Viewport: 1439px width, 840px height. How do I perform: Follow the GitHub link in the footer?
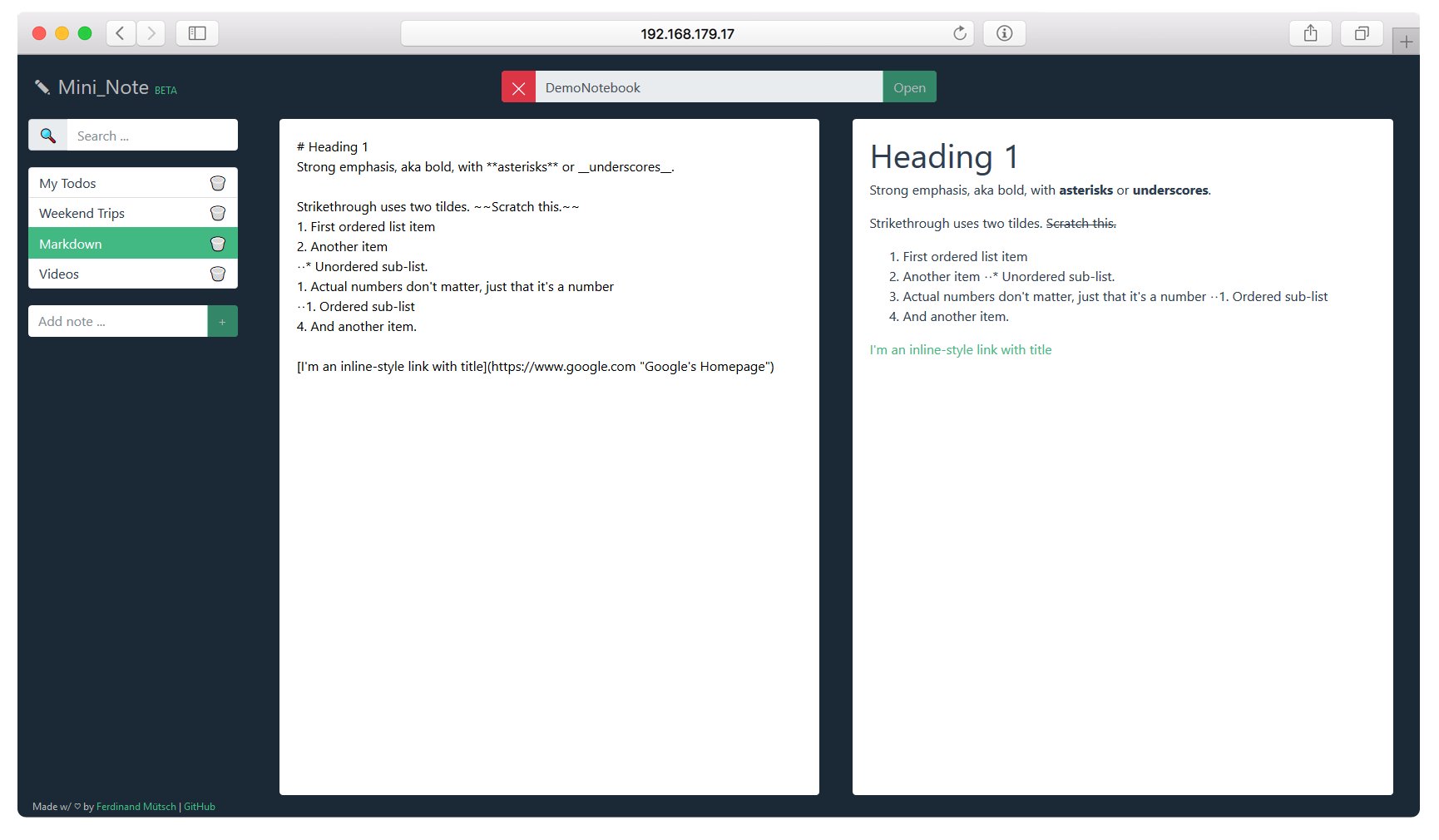click(x=199, y=806)
